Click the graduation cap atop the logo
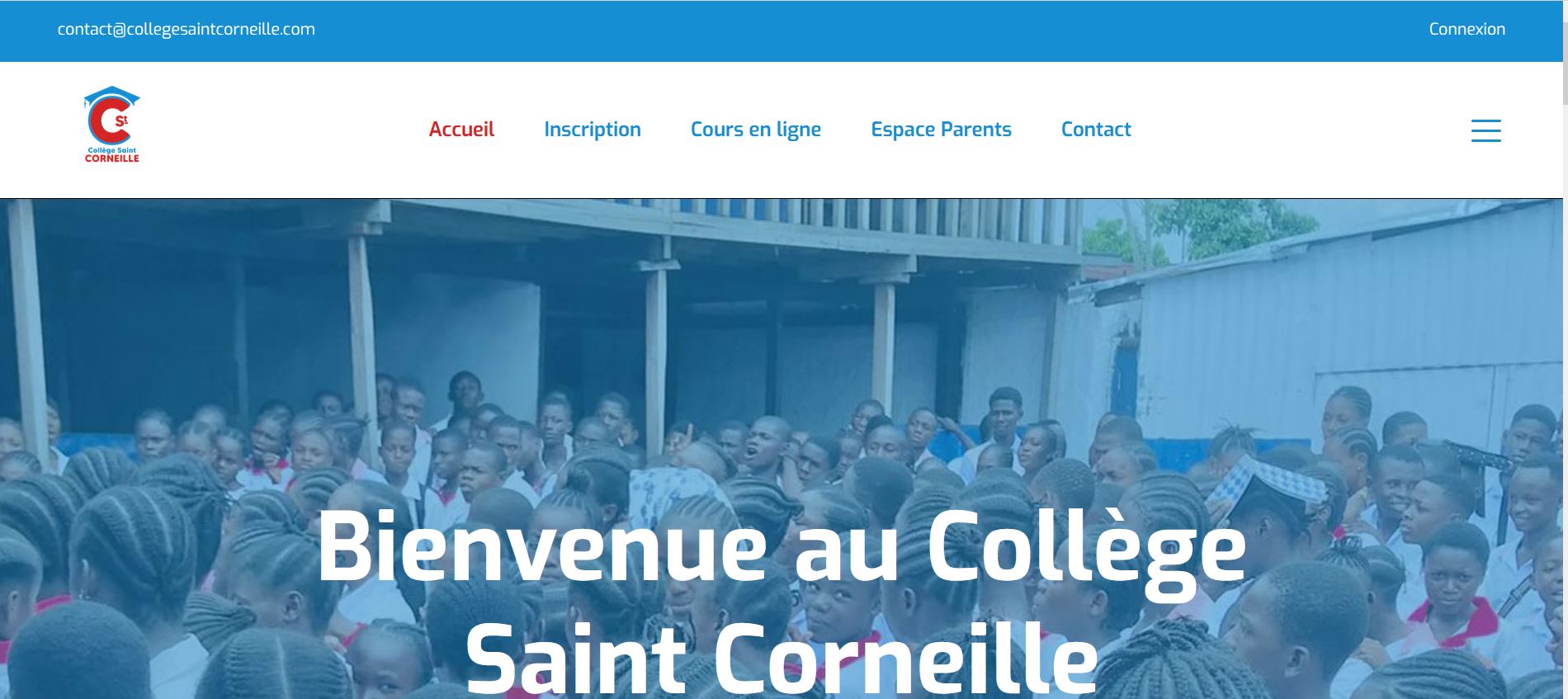The width and height of the screenshot is (1568, 699). pyautogui.click(x=112, y=96)
